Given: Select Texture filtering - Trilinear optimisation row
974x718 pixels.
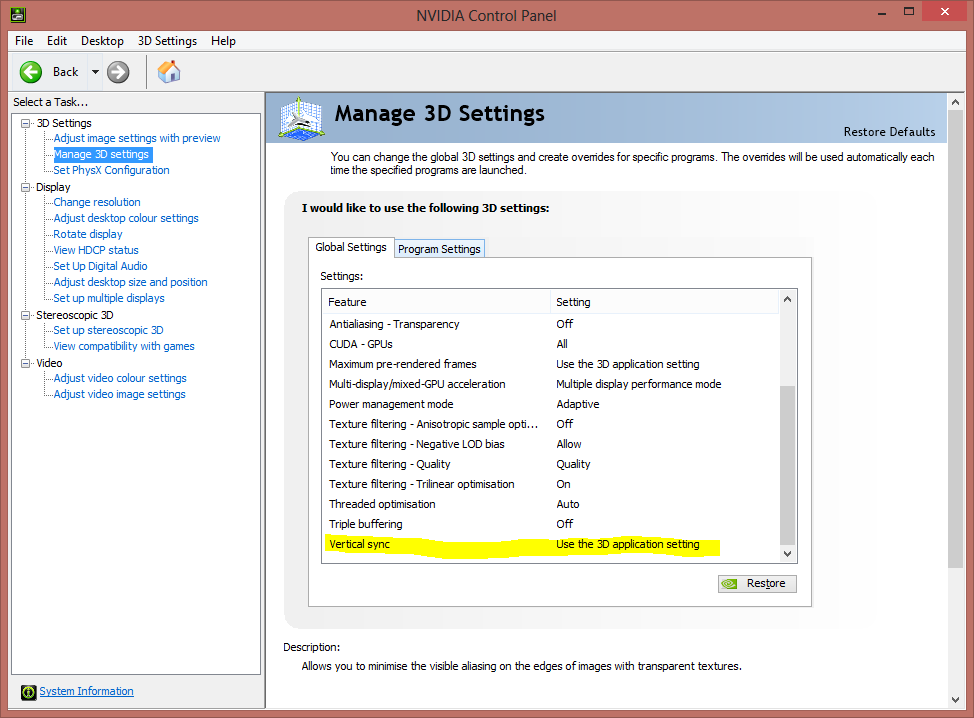Looking at the screenshot, I should click(x=551, y=484).
